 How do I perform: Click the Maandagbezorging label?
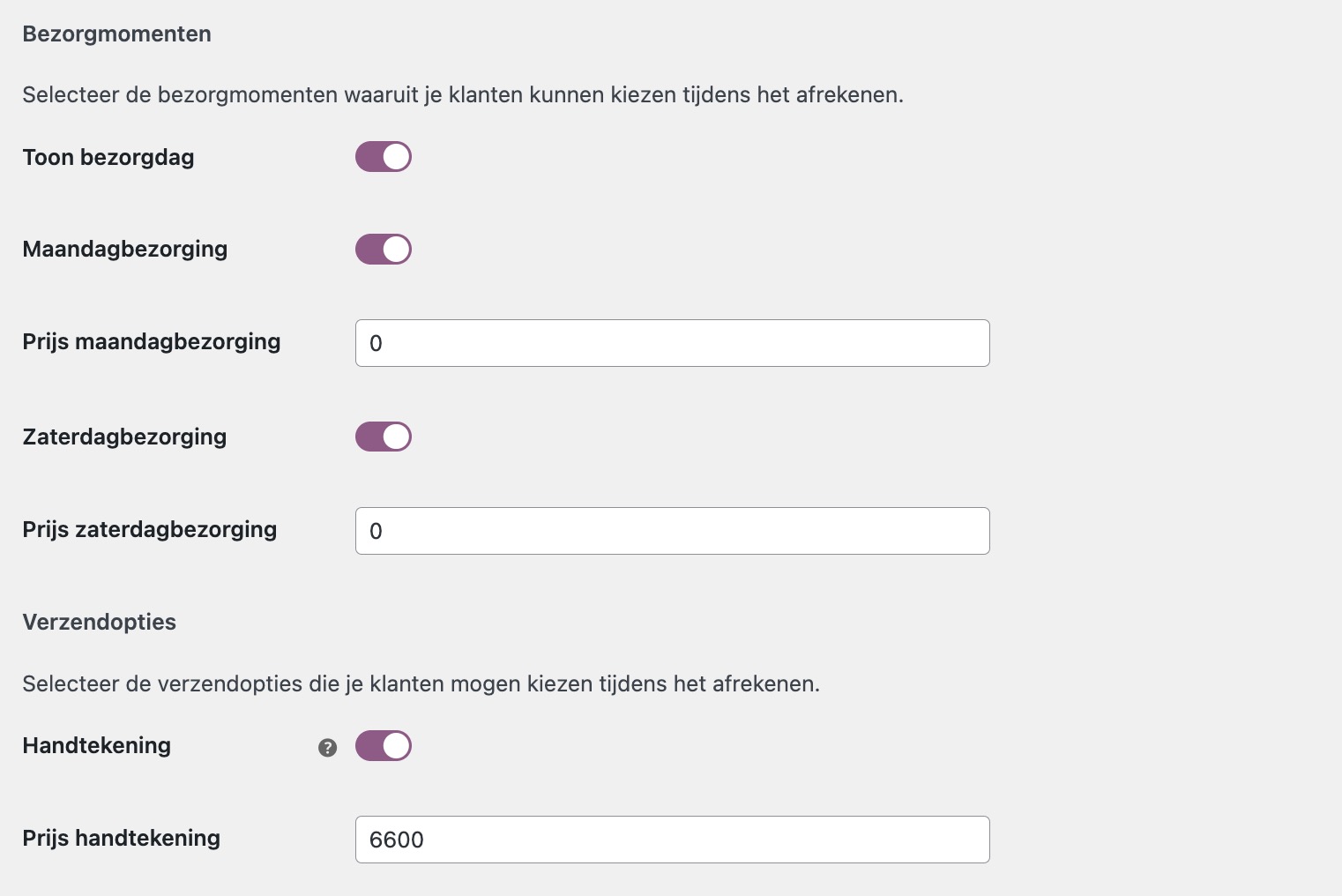point(124,249)
